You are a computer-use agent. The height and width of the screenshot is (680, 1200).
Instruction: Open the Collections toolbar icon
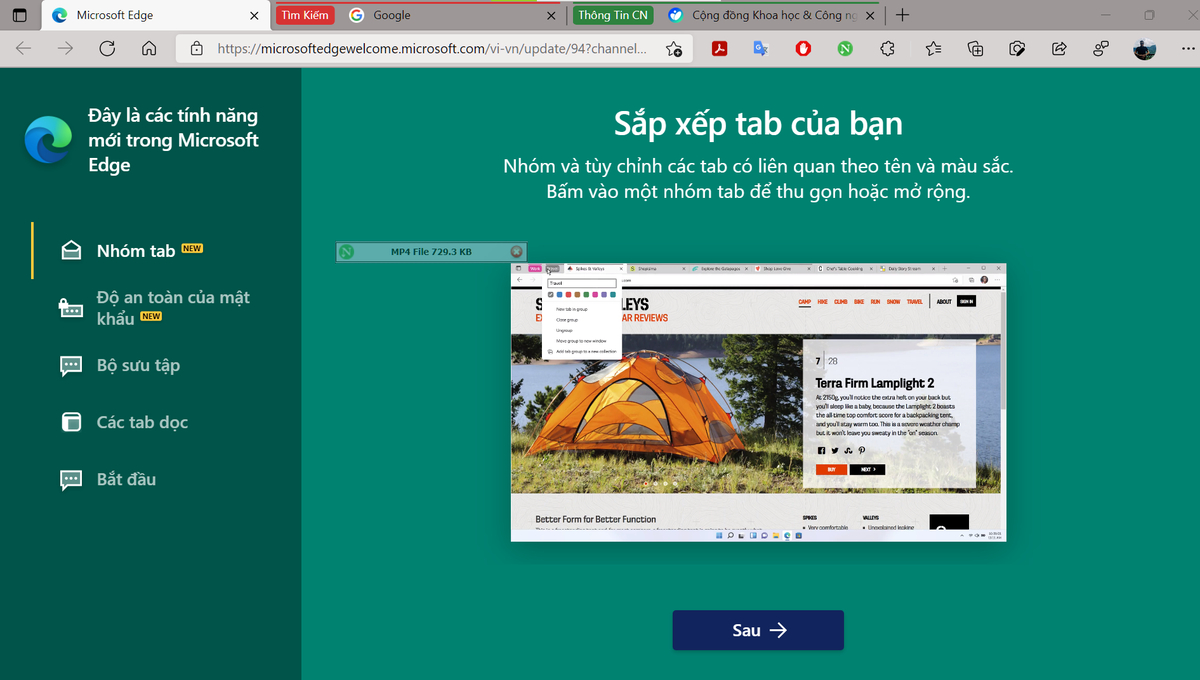[976, 48]
